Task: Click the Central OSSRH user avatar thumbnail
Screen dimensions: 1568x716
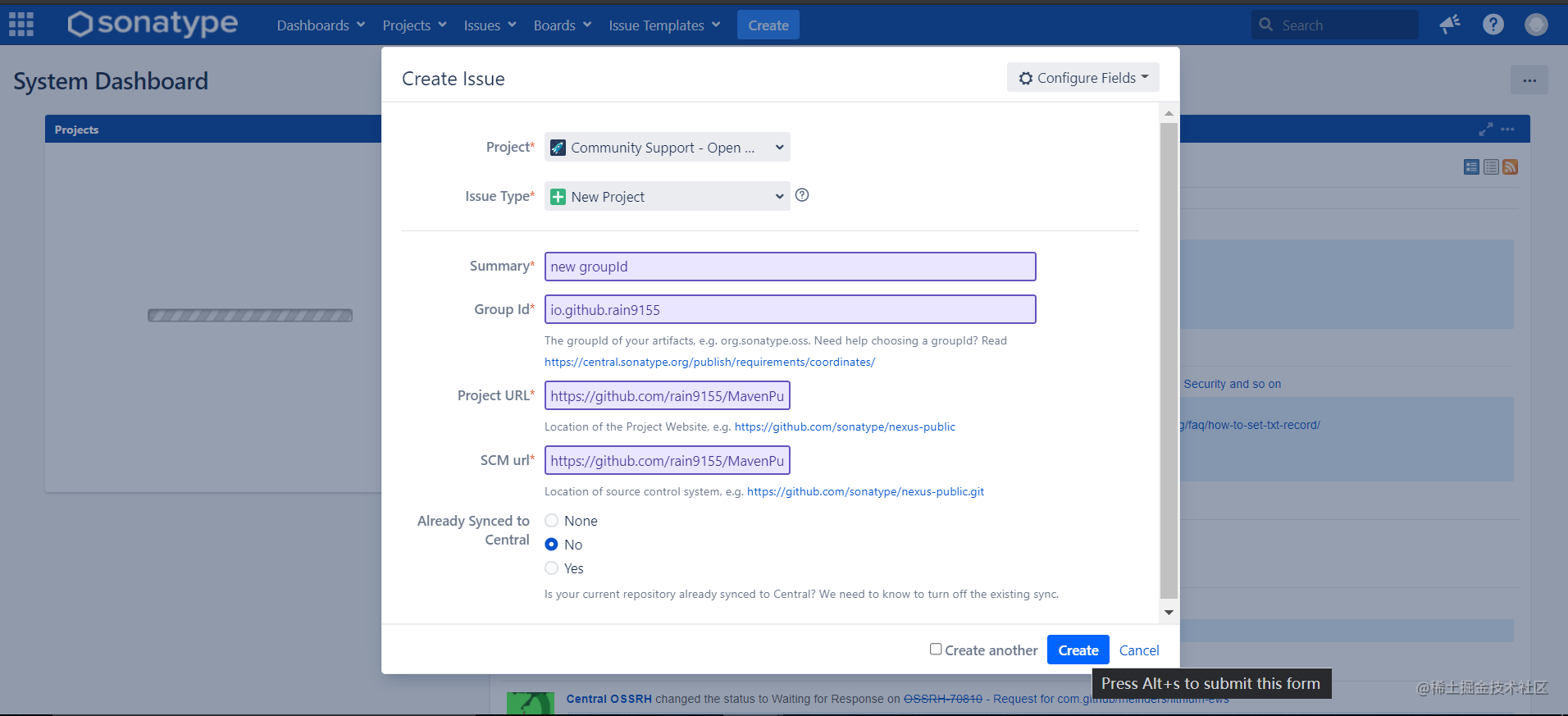Action: coord(530,704)
